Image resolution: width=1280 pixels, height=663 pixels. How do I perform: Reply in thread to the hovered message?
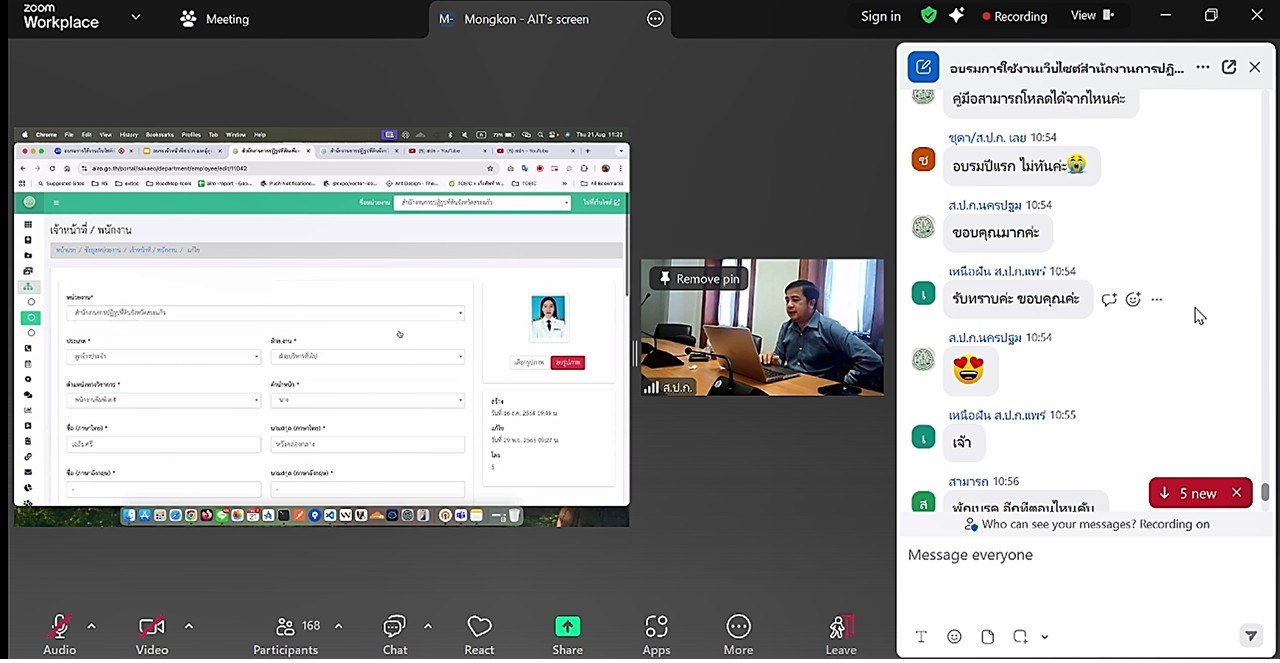point(1109,299)
